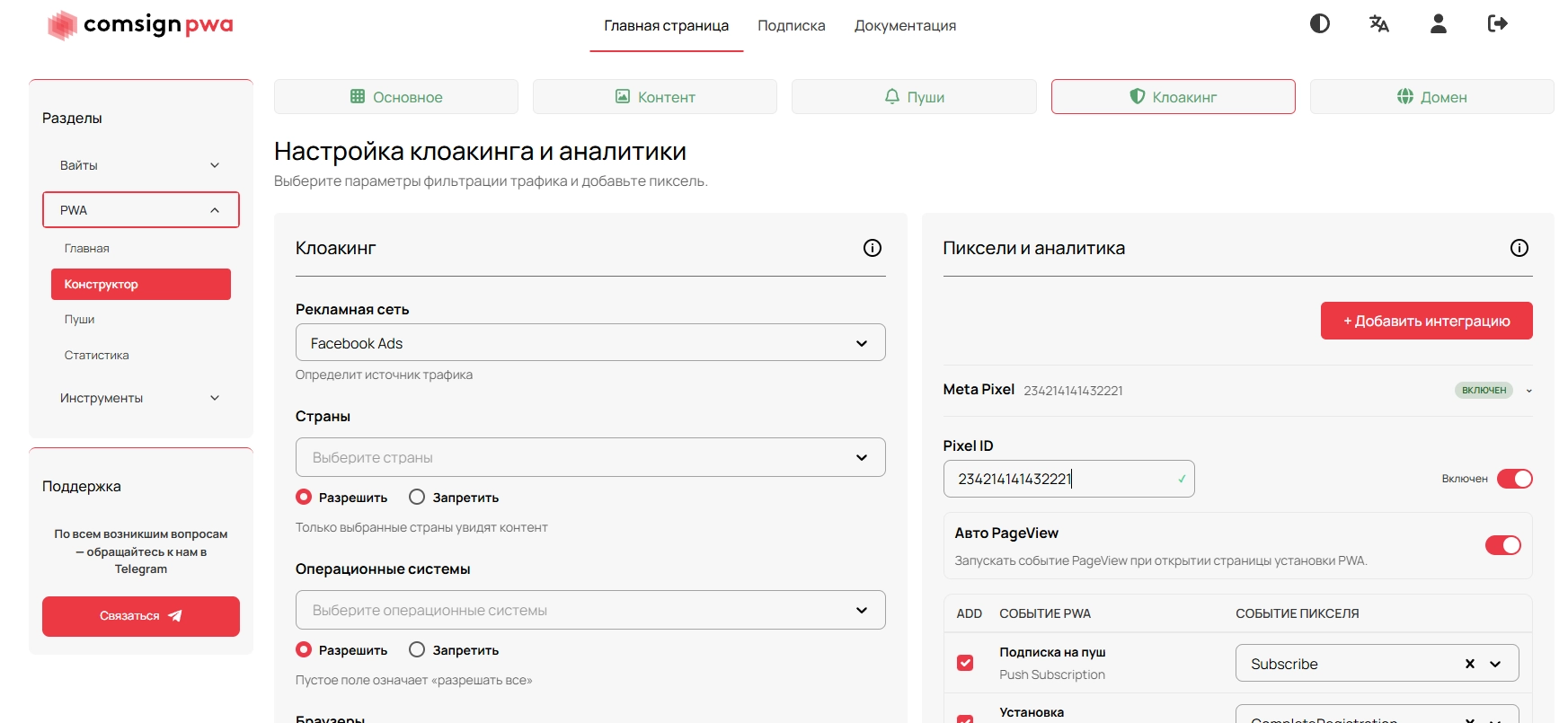
Task: Open Подписка in top navigation
Action: 792,26
